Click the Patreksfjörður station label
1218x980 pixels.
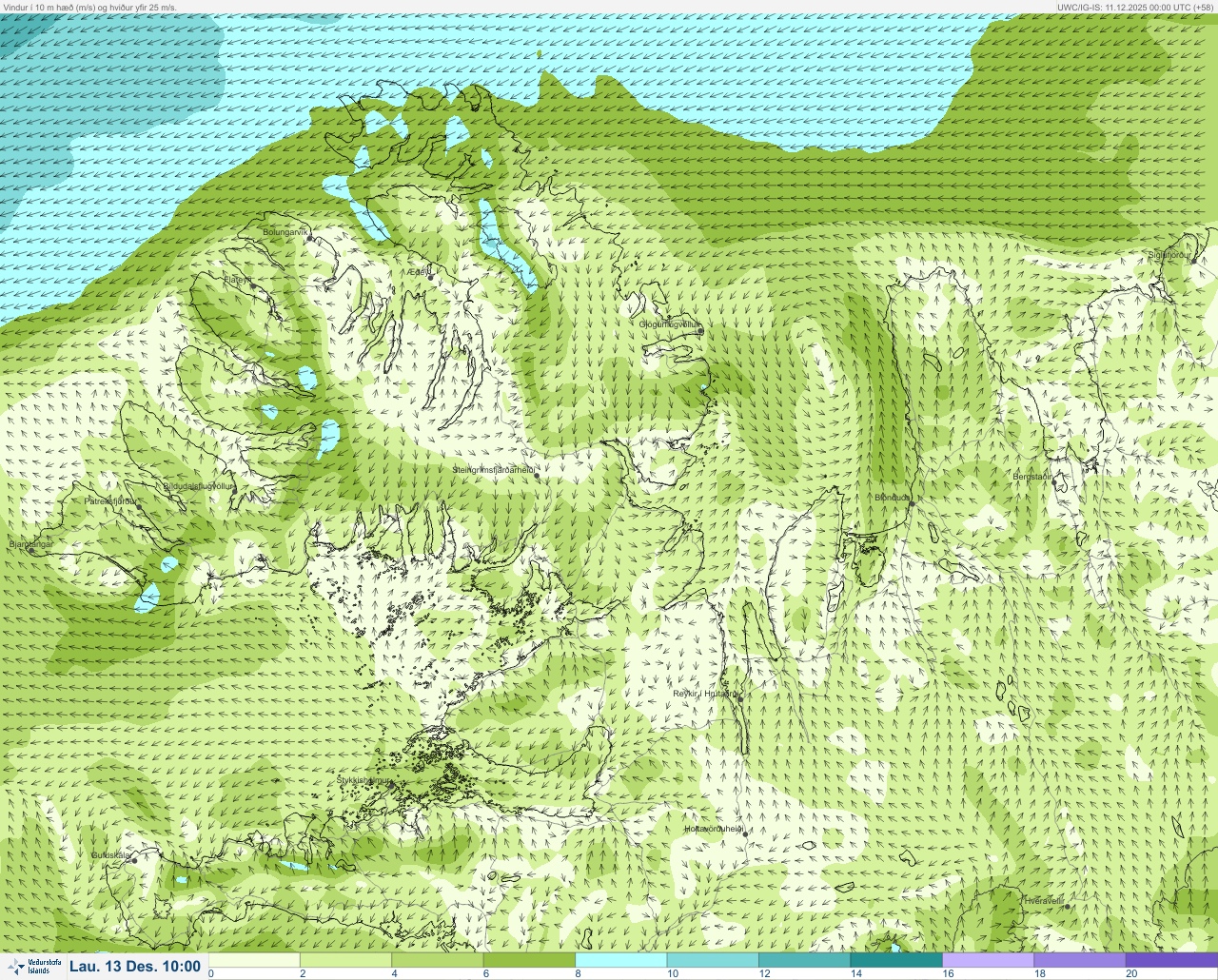pyautogui.click(x=110, y=500)
